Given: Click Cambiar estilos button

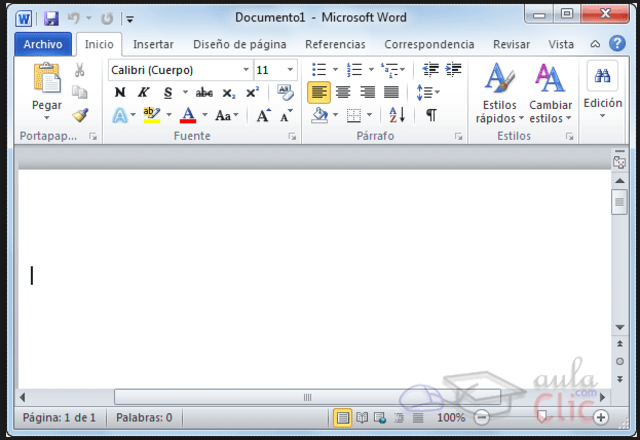Looking at the screenshot, I should pos(550,93).
